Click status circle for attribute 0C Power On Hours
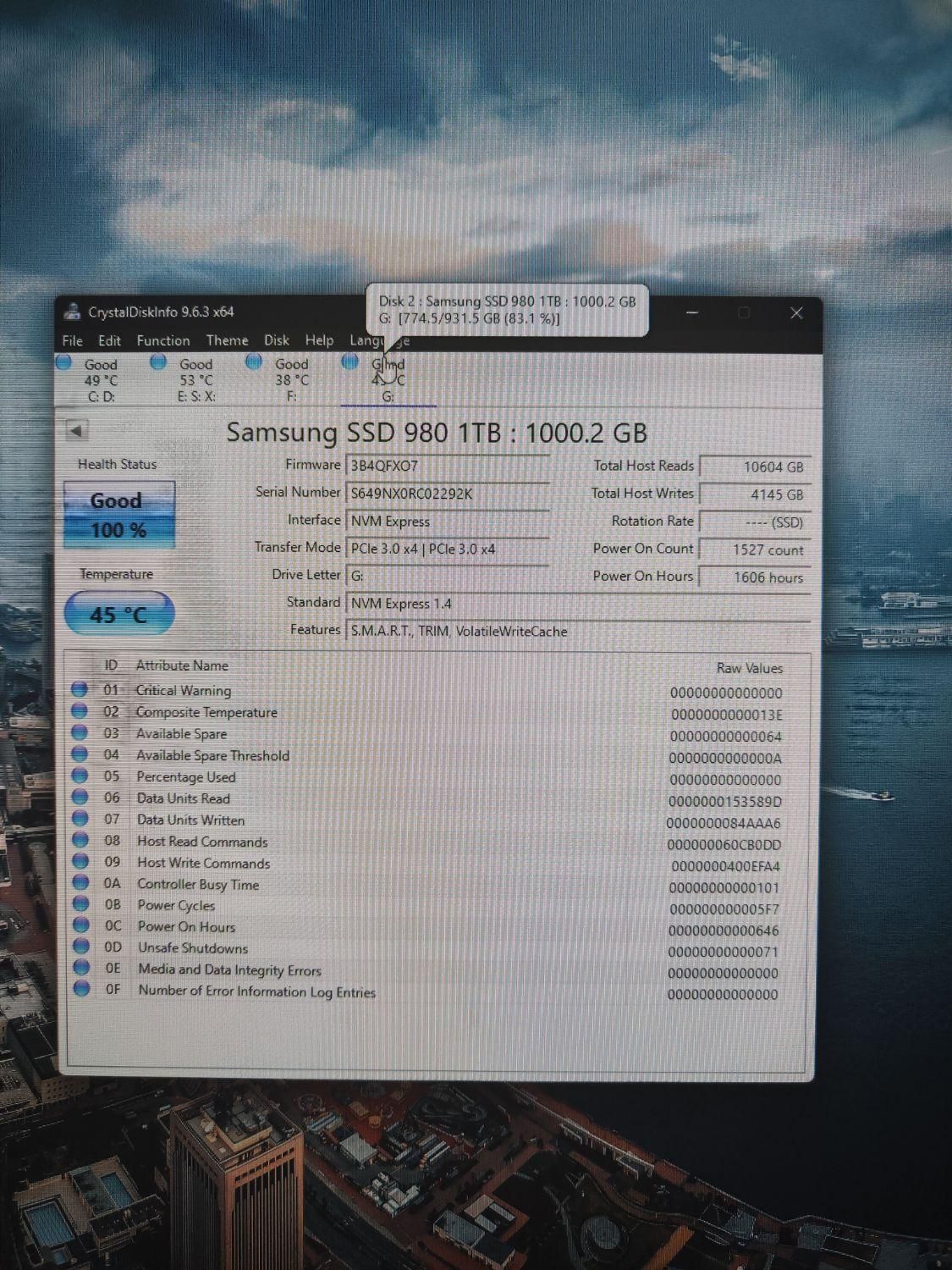This screenshot has height=1270, width=952. (80, 925)
